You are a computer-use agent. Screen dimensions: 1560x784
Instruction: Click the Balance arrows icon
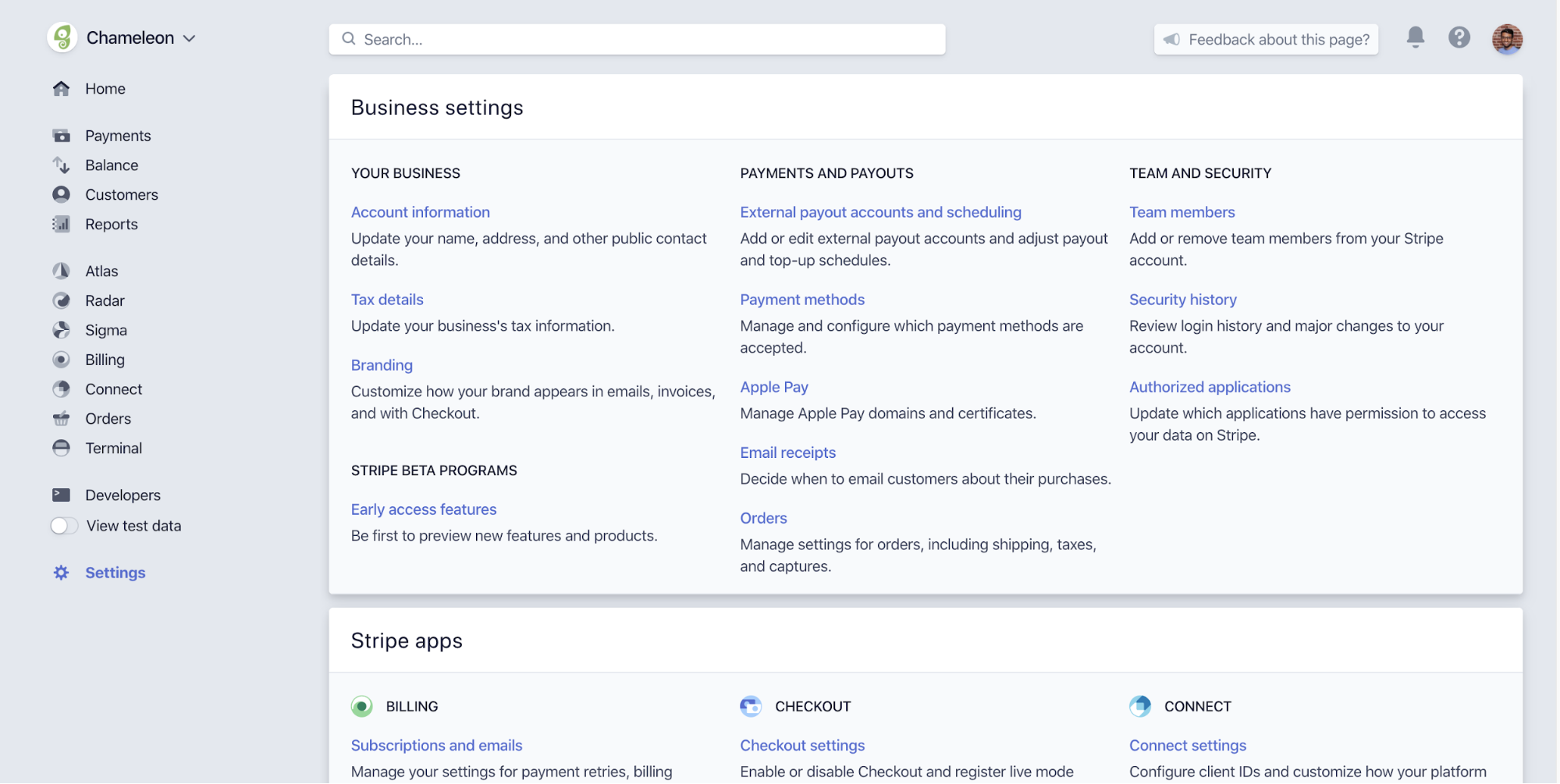click(x=61, y=165)
